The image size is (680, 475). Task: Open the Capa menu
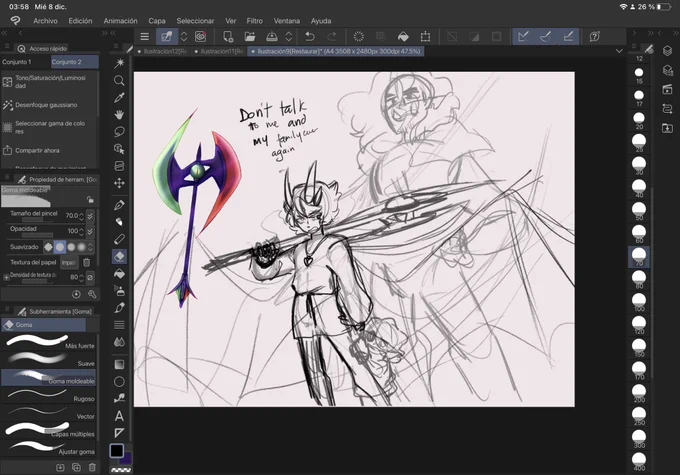(x=157, y=21)
